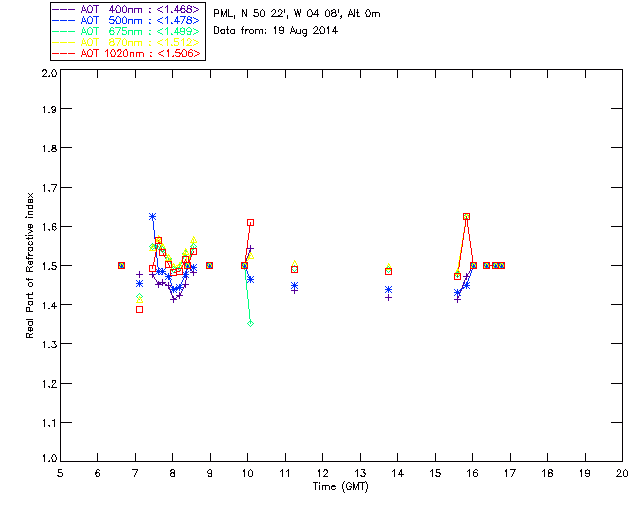Click the y-axis title 'Real Part of Refractive index'
Image resolution: width=640 pixels, height=512 pixels.
[x=29, y=266]
